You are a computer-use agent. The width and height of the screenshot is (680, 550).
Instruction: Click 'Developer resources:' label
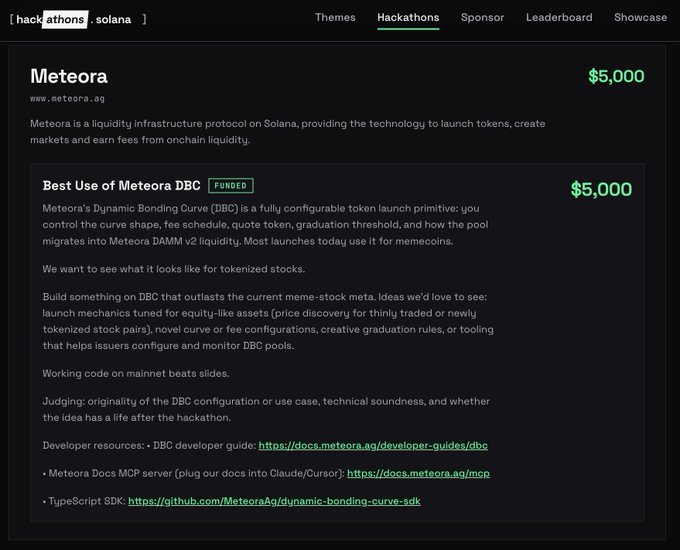pyautogui.click(x=93, y=445)
